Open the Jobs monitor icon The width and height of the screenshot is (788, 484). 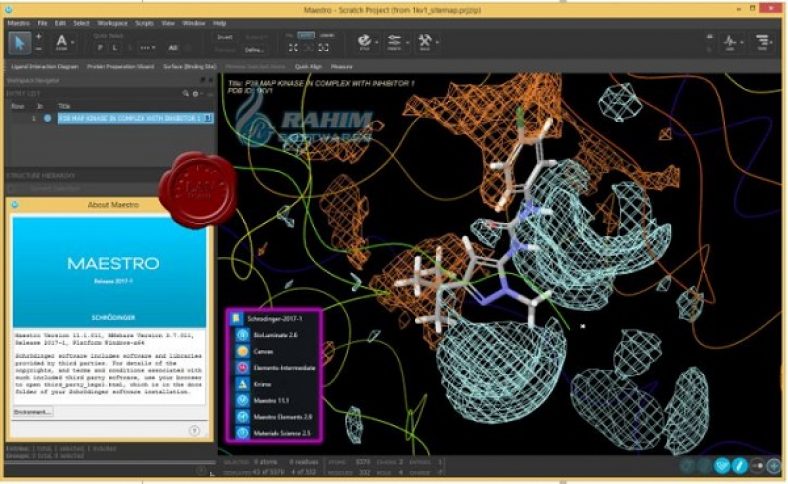(x=730, y=42)
